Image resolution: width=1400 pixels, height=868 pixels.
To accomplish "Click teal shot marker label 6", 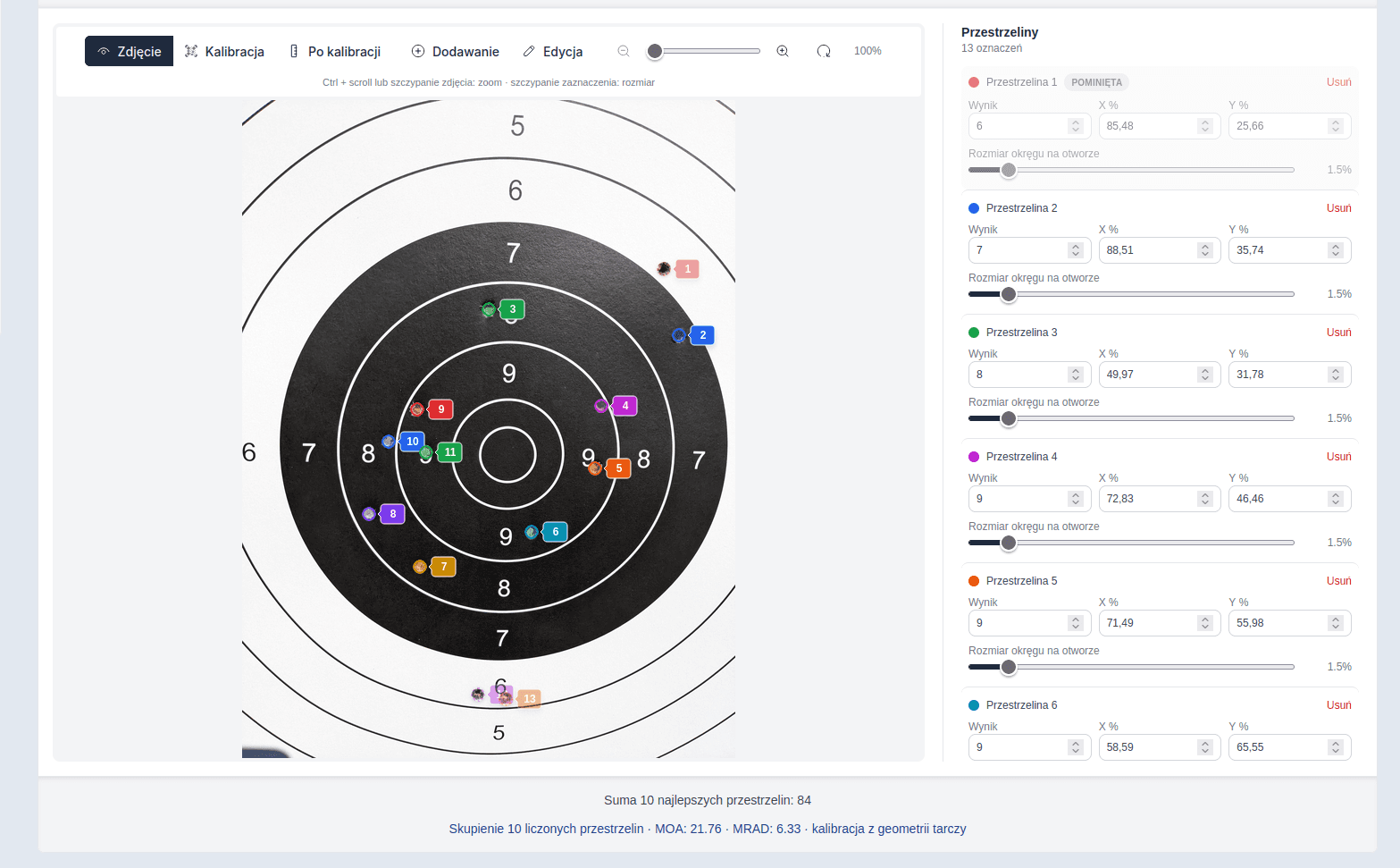I will click(556, 532).
